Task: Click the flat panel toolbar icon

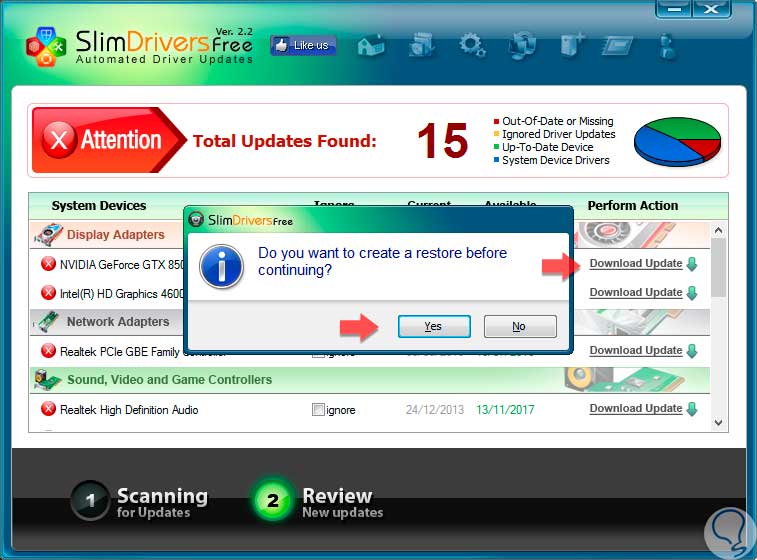Action: pyautogui.click(x=617, y=46)
